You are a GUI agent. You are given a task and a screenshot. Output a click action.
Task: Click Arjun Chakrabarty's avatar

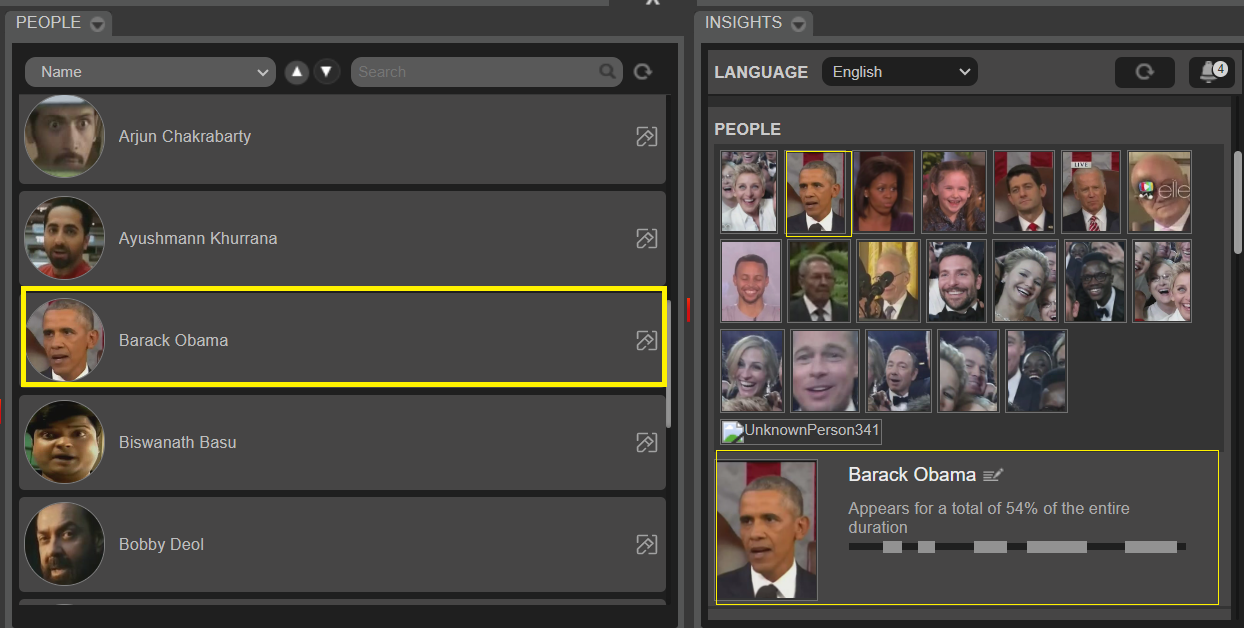(64, 137)
